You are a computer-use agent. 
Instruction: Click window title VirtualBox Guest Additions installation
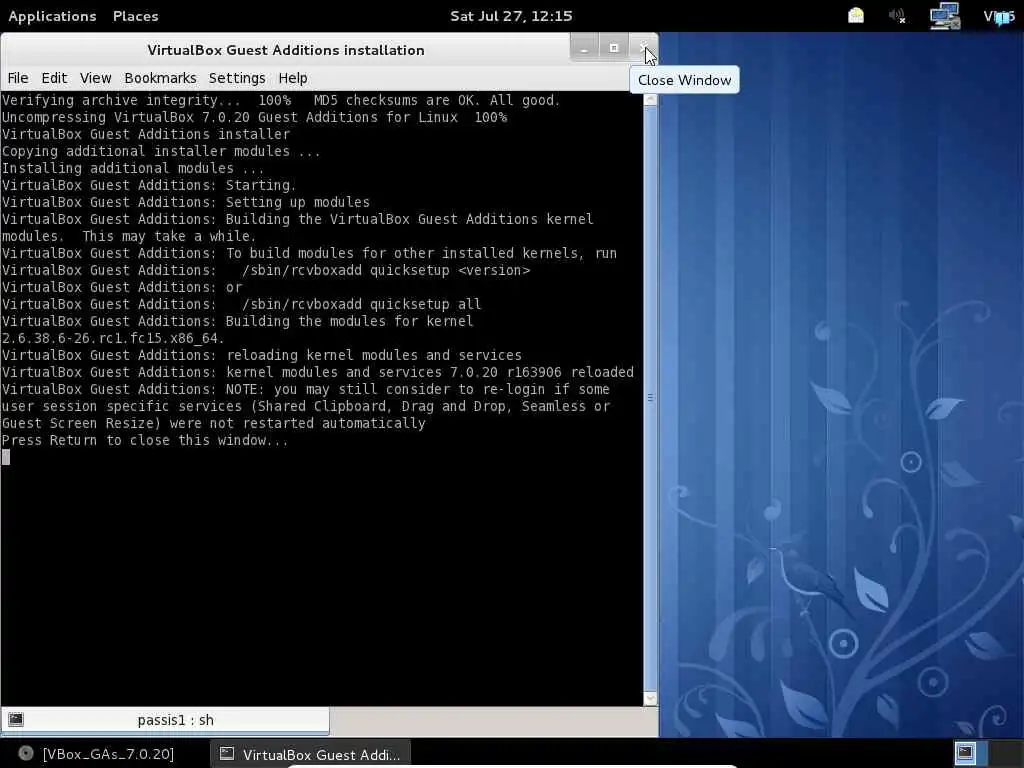tap(286, 50)
